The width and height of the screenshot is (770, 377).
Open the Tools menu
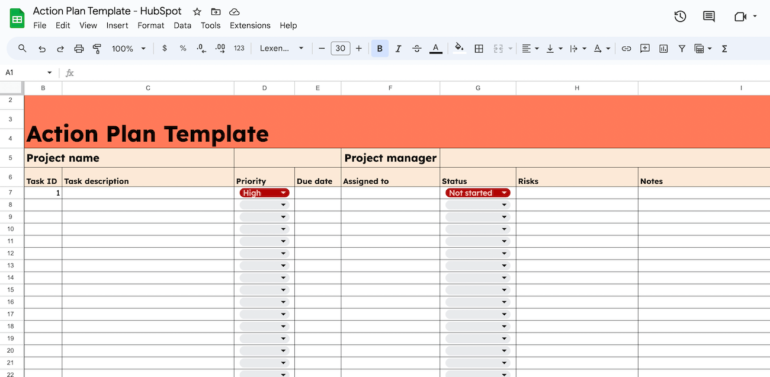coord(211,26)
